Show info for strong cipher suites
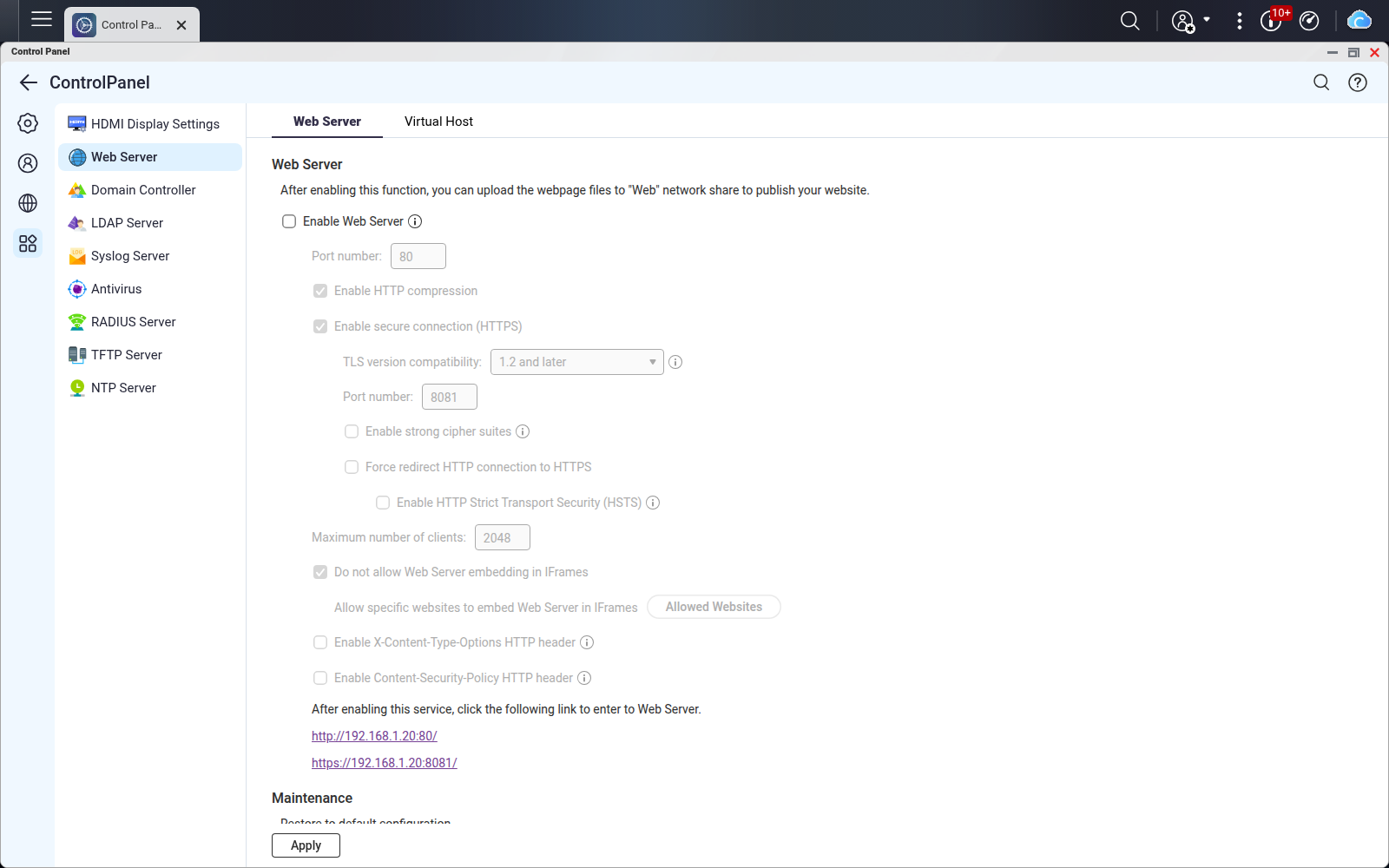This screenshot has width=1389, height=868. click(x=523, y=431)
